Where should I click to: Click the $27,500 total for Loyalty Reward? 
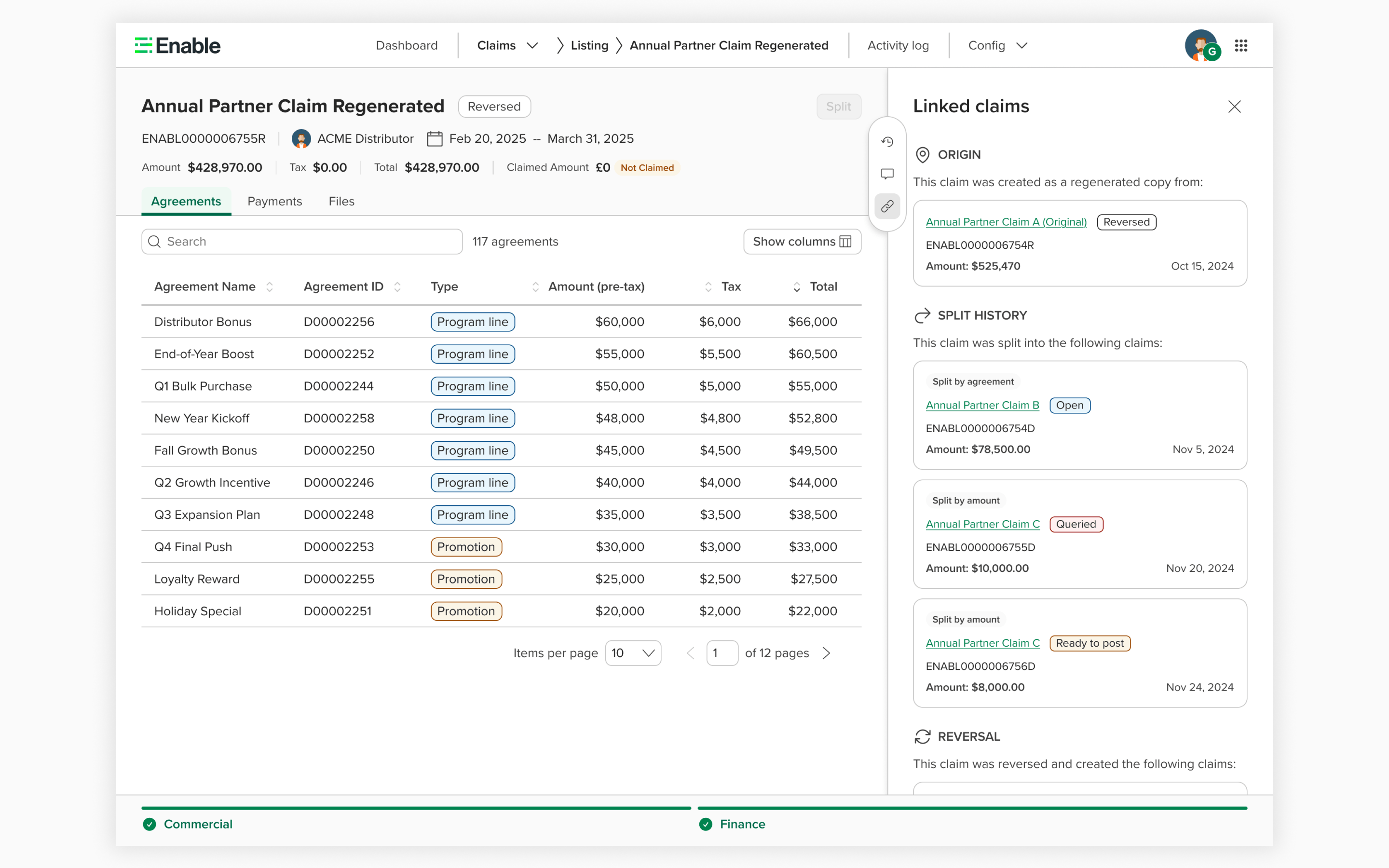pos(813,579)
